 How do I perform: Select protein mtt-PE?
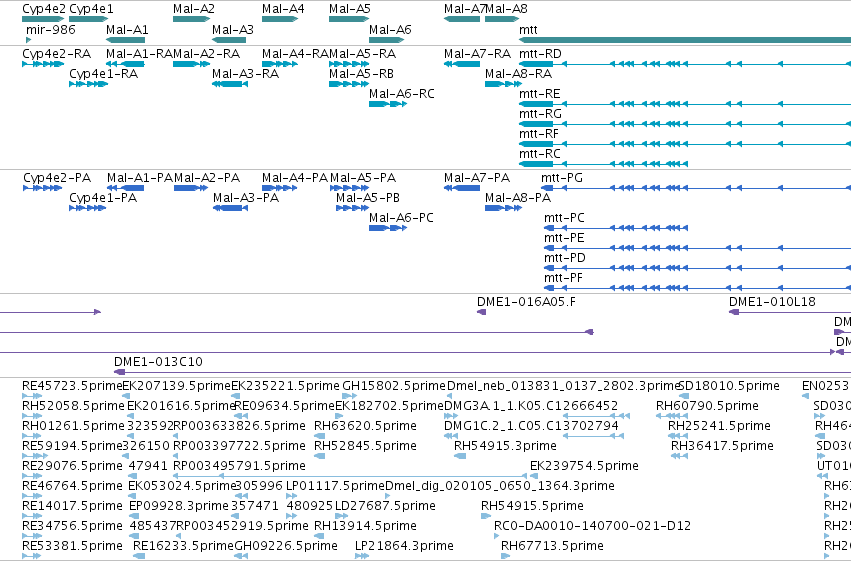(x=697, y=248)
